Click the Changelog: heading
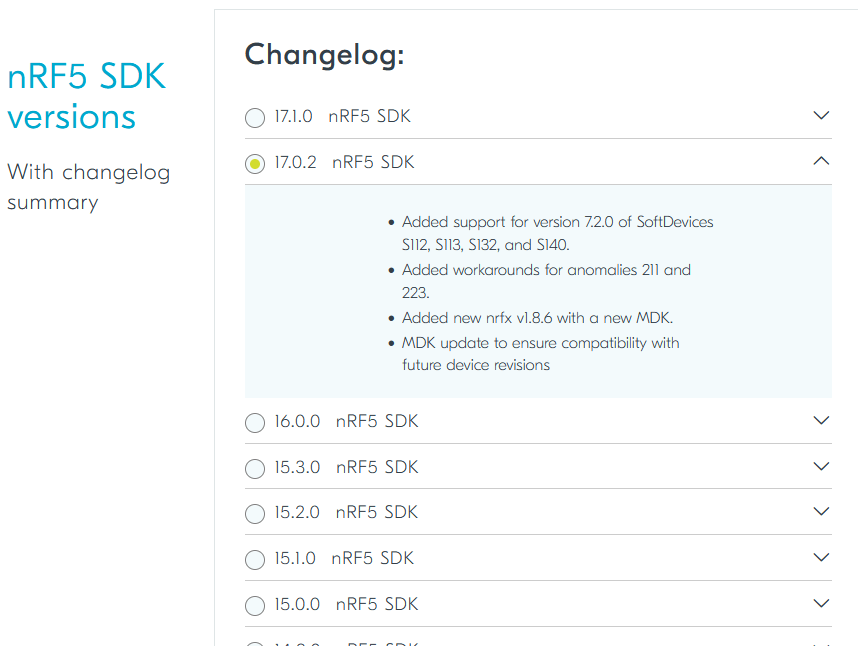This screenshot has width=858, height=646. [x=324, y=55]
